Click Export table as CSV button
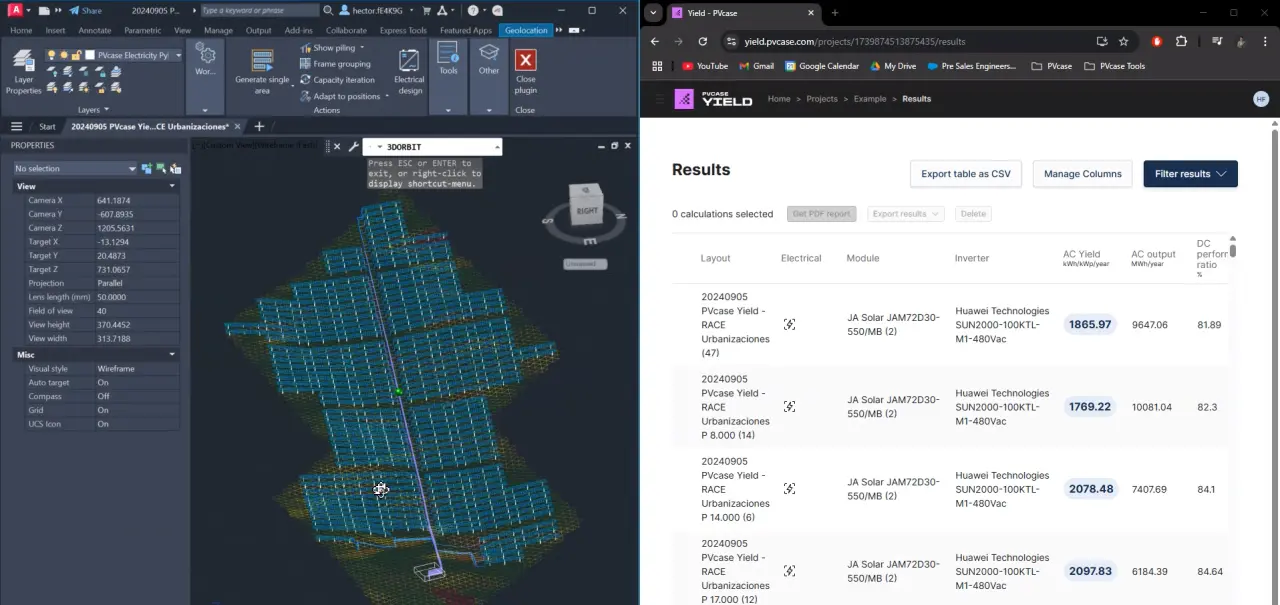 [x=965, y=174]
